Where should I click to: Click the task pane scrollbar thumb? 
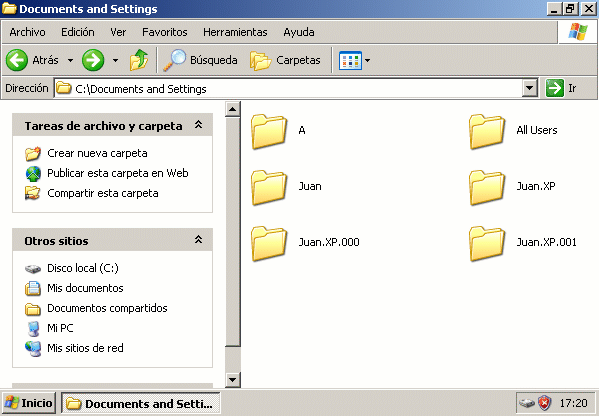click(233, 232)
